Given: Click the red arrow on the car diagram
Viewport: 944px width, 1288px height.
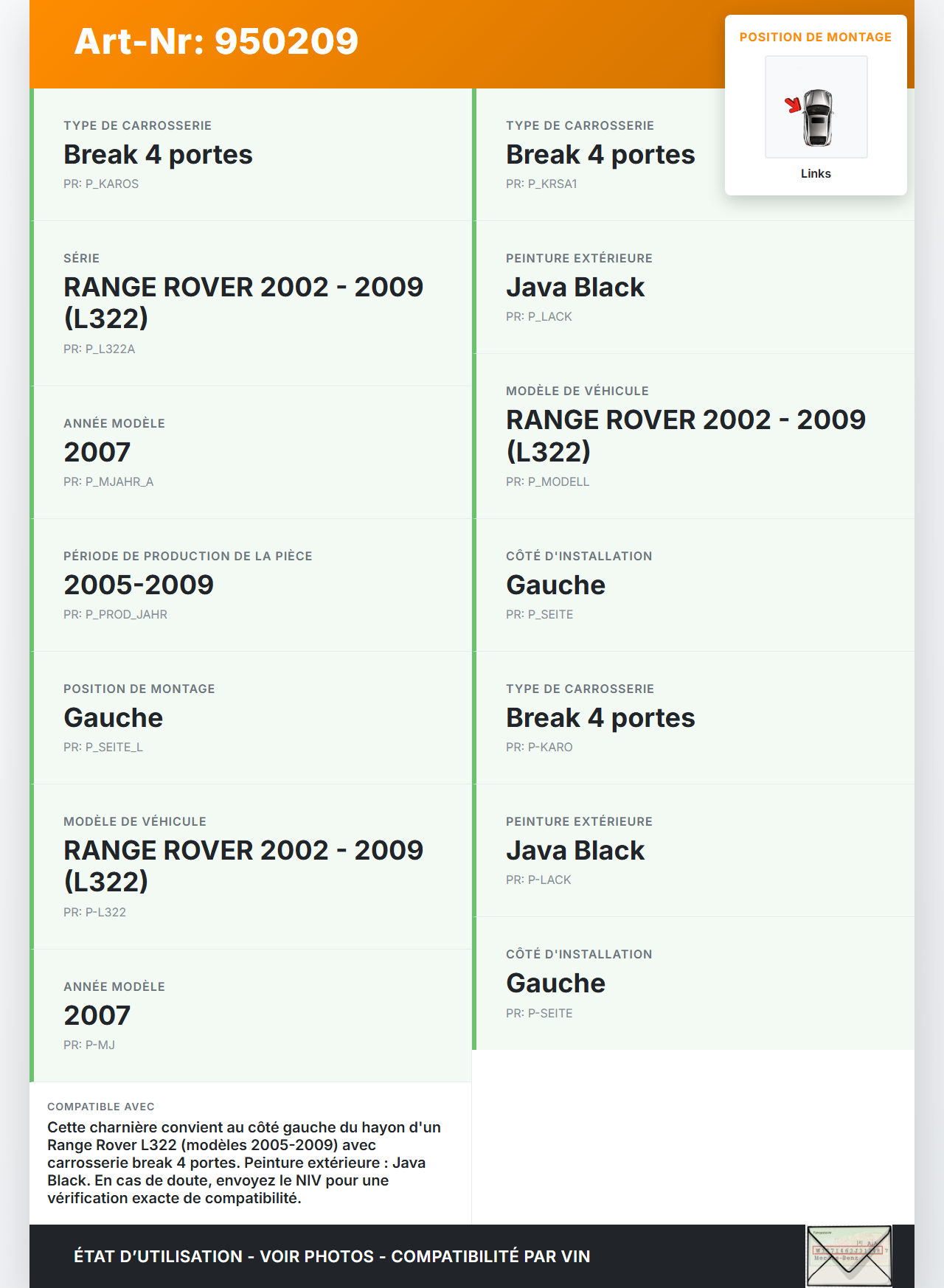Looking at the screenshot, I should [793, 105].
